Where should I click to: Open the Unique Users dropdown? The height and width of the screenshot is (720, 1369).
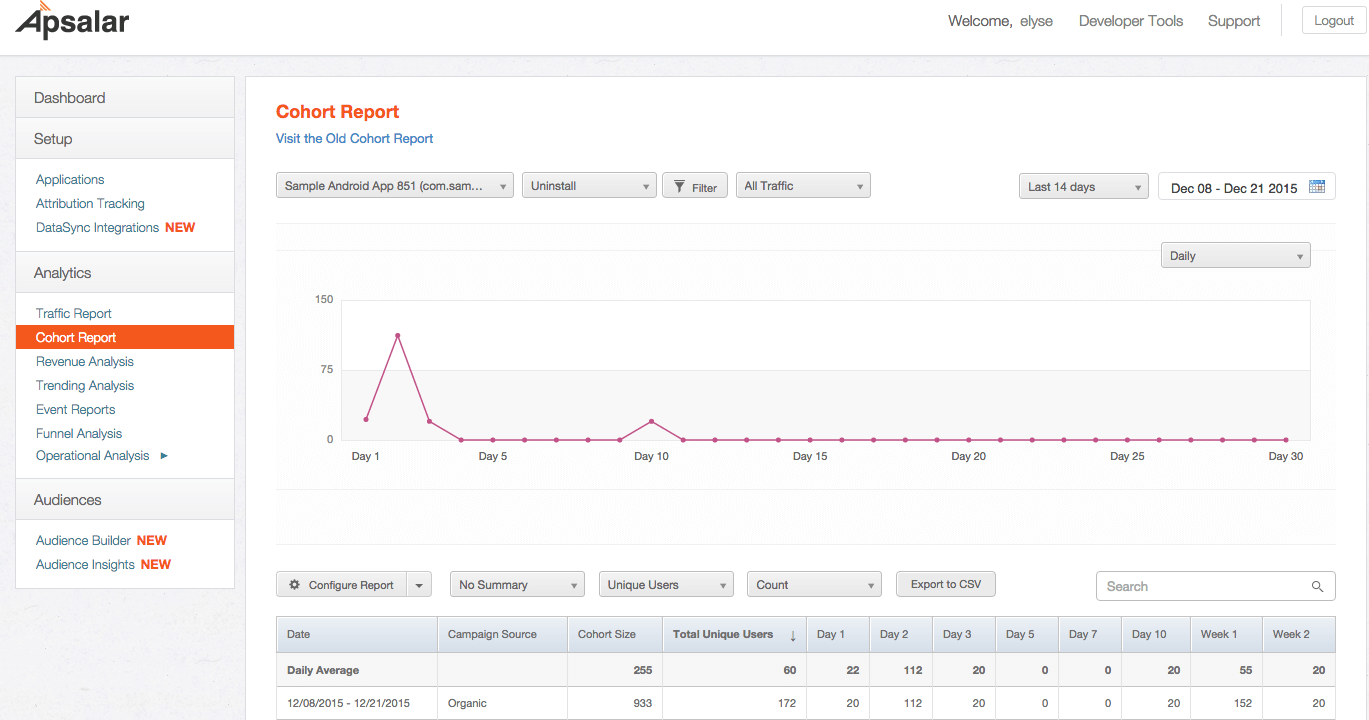[666, 585]
